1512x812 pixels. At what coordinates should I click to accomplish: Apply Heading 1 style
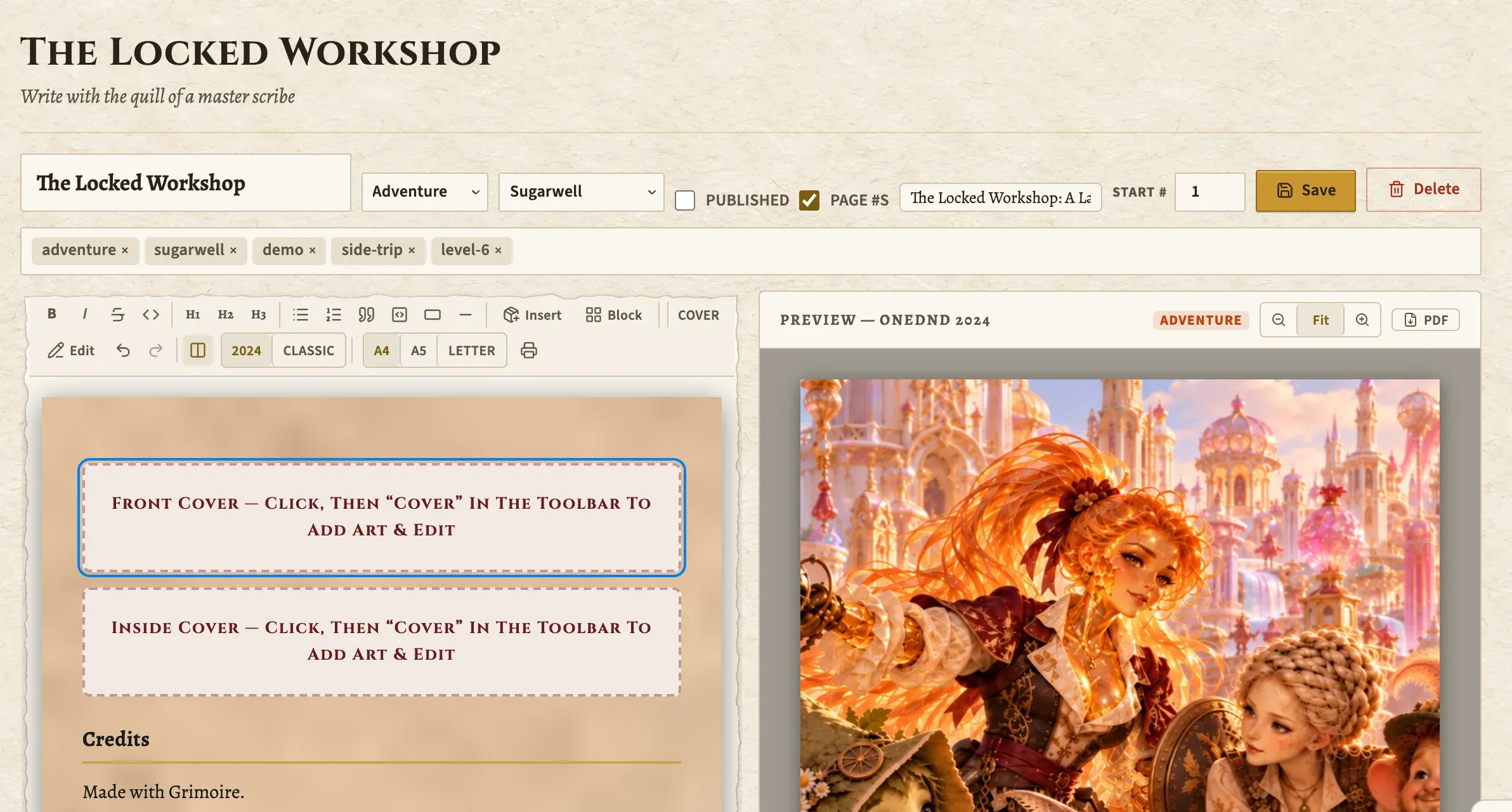[x=193, y=314]
